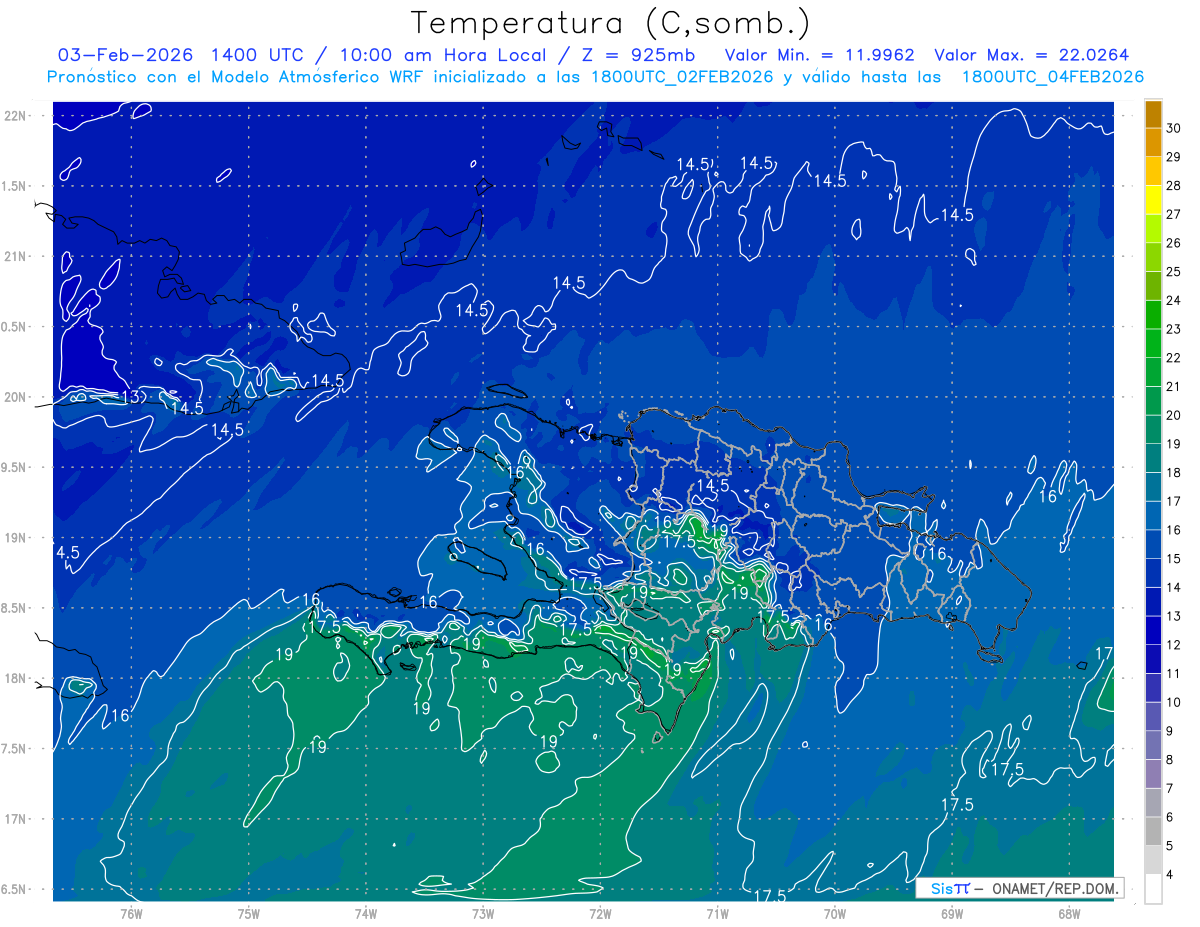Select the "Z = 925mb" level text
The image size is (1200, 927).
[637, 55]
